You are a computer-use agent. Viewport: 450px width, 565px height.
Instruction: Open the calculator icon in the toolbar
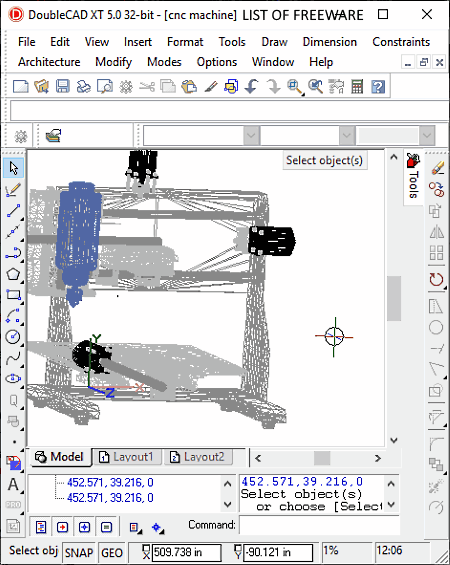click(357, 86)
